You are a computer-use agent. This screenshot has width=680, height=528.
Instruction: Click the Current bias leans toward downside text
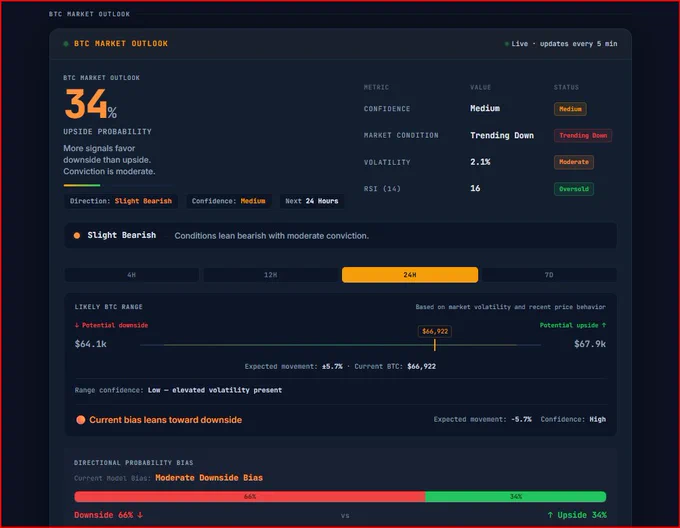tap(166, 420)
